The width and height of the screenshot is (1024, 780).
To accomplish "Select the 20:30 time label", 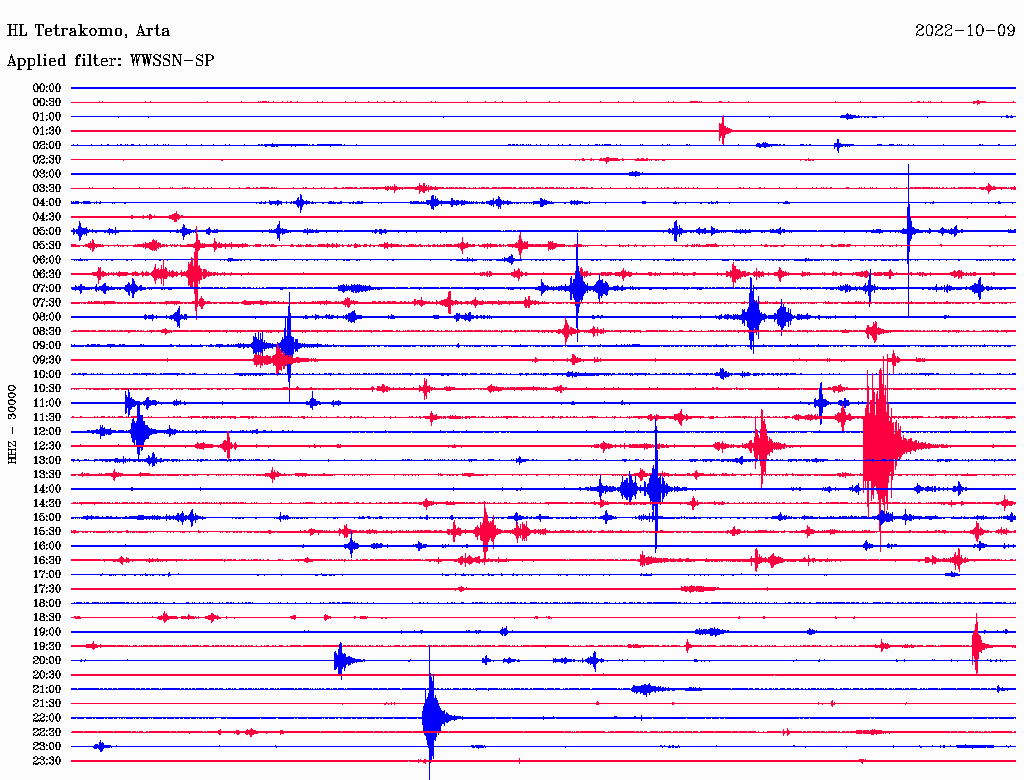I will [47, 675].
